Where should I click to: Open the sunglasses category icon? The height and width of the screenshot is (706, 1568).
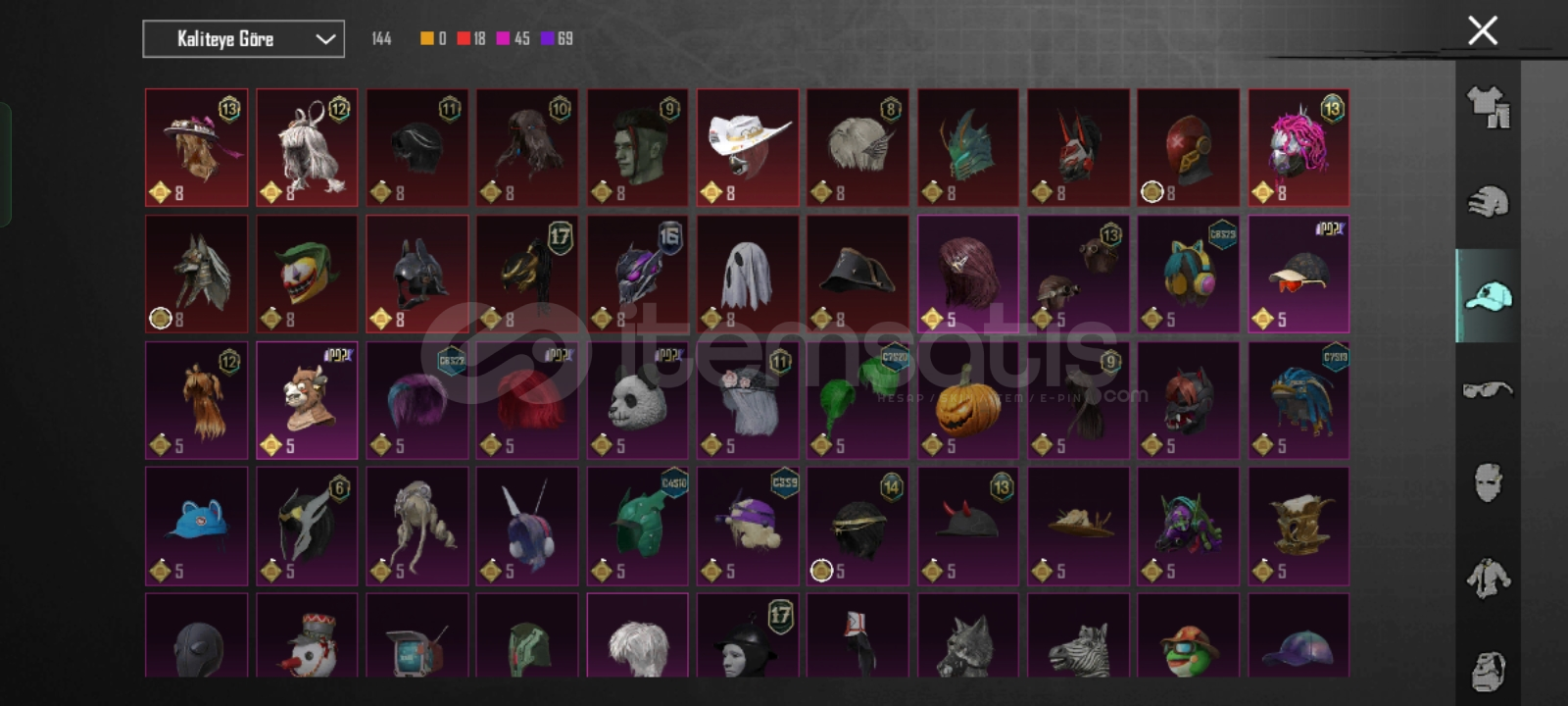click(x=1488, y=390)
